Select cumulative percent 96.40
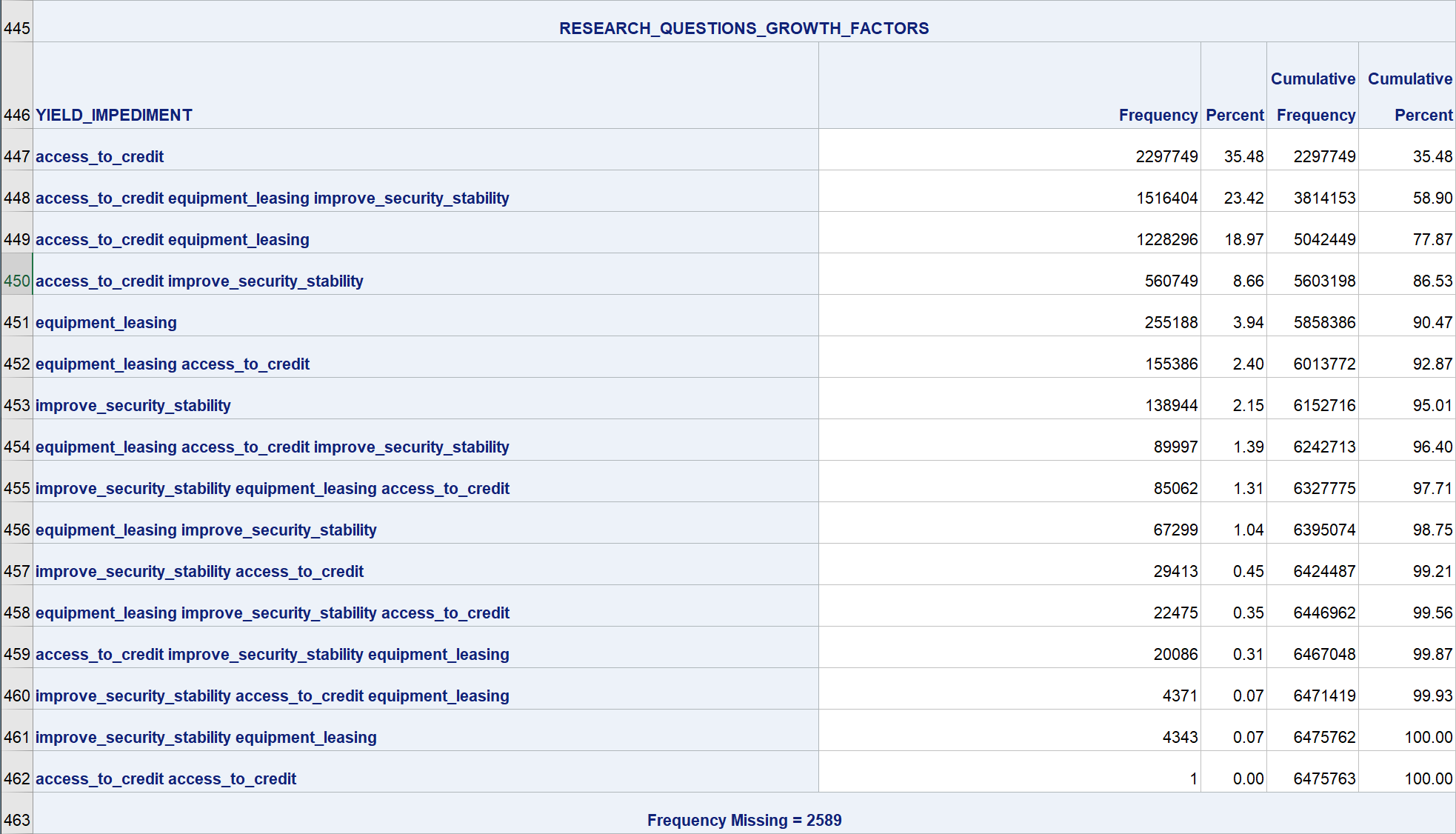The width and height of the screenshot is (1456, 834). click(x=1432, y=447)
